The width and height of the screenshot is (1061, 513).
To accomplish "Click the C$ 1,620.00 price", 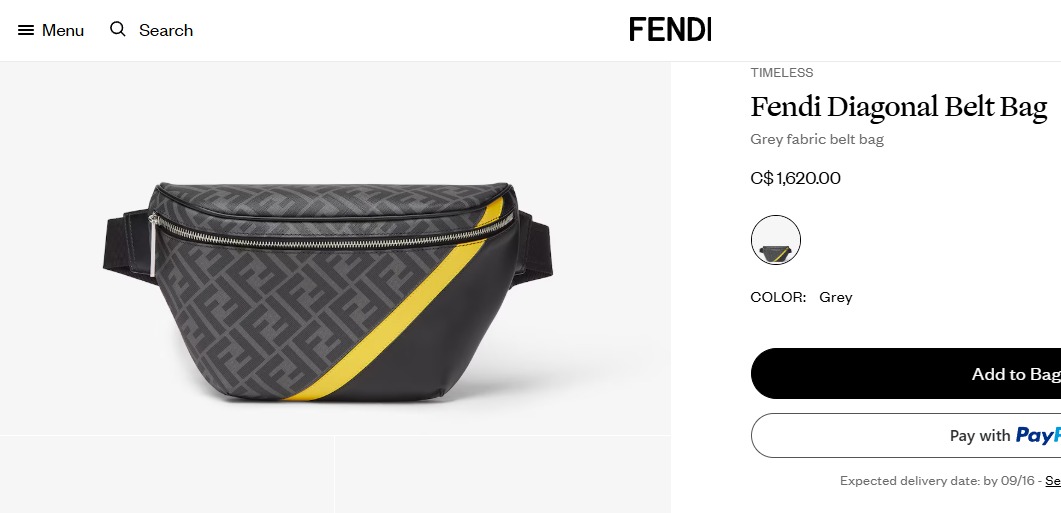I will [x=795, y=178].
